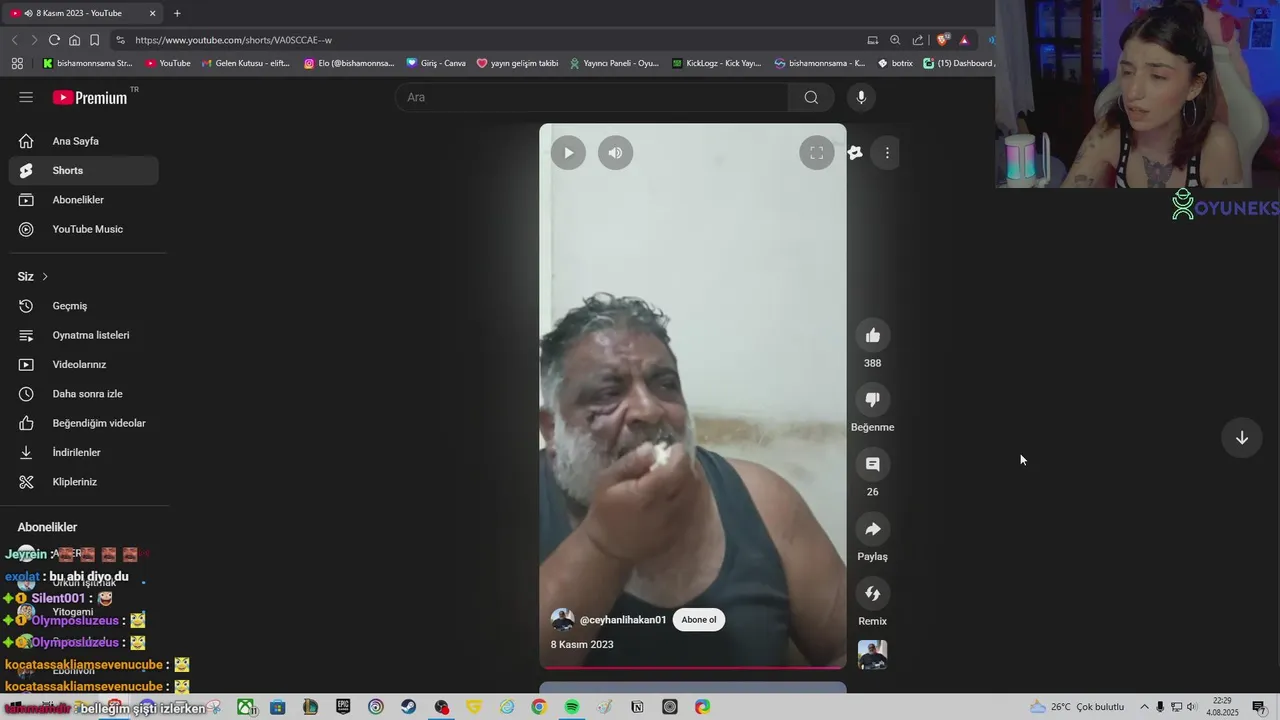Open the Brave Shields lion icon
The image size is (1280, 720).
click(942, 40)
